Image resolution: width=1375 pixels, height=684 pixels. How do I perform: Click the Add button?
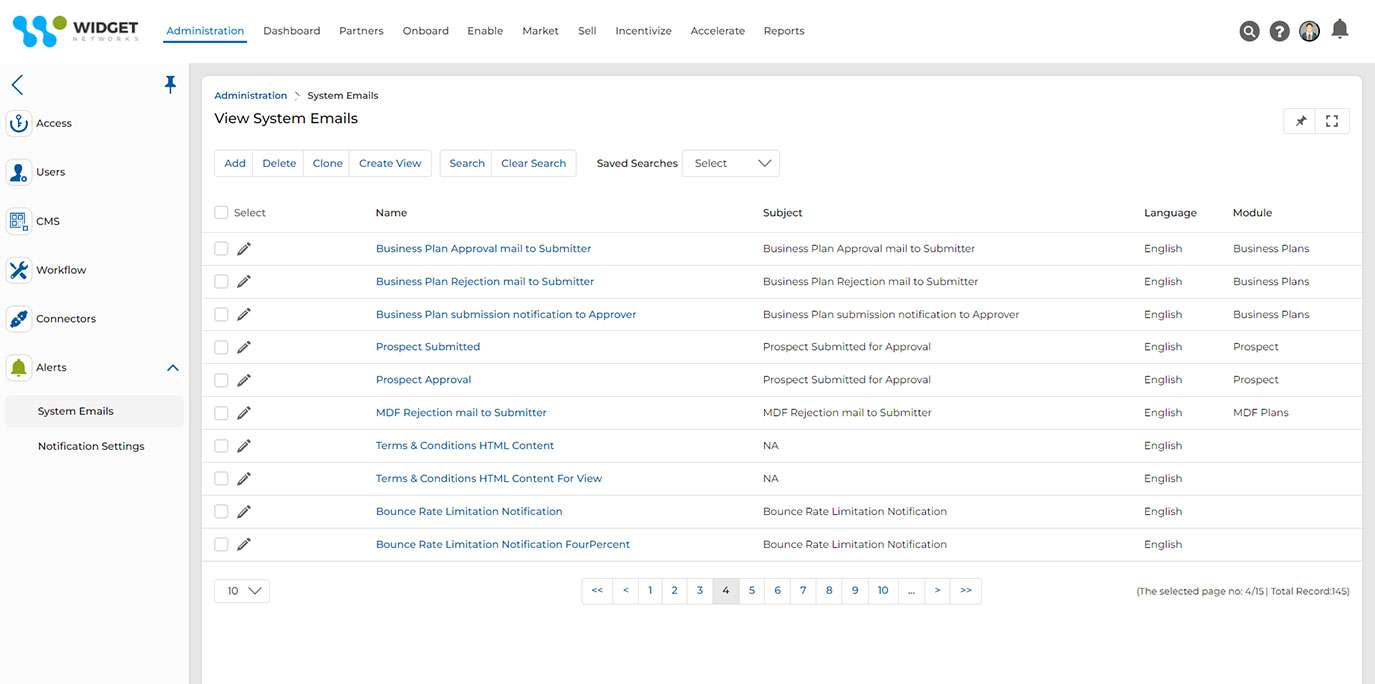click(x=235, y=163)
